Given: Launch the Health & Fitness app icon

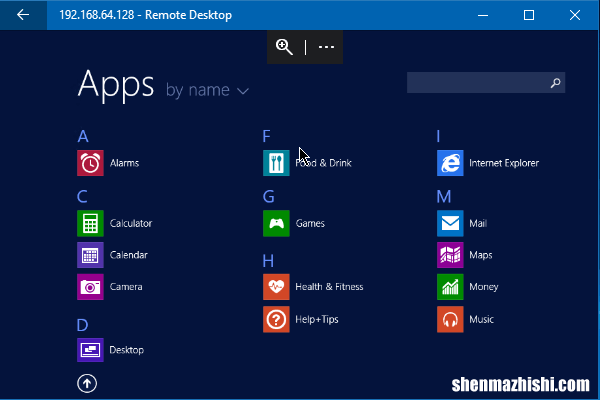Looking at the screenshot, I should (276, 287).
